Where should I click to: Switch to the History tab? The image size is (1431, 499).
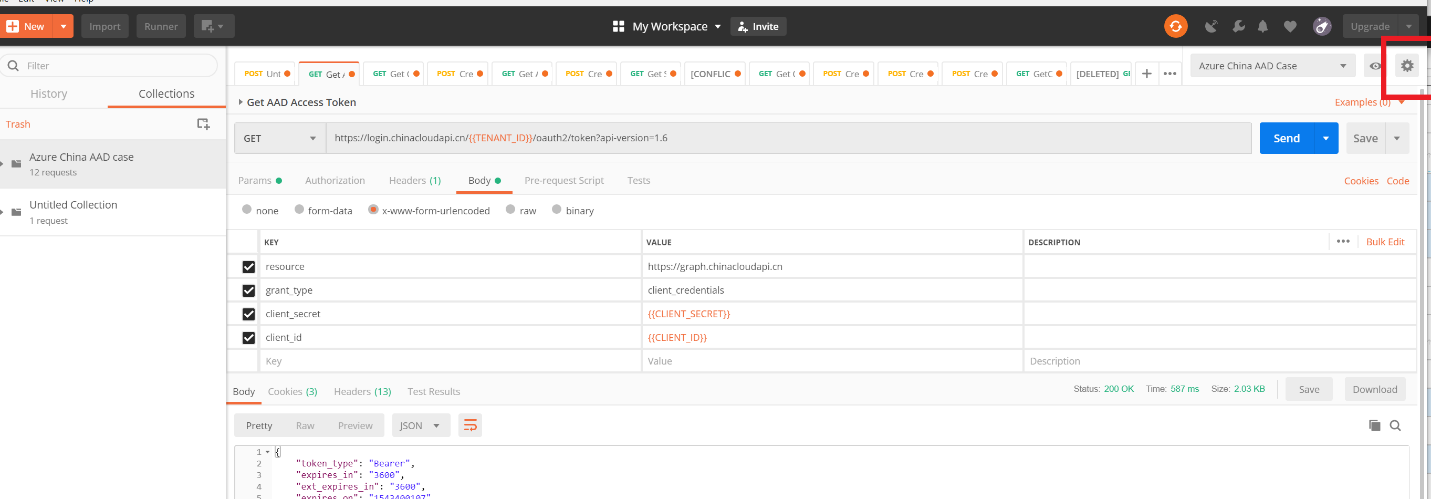(x=49, y=94)
